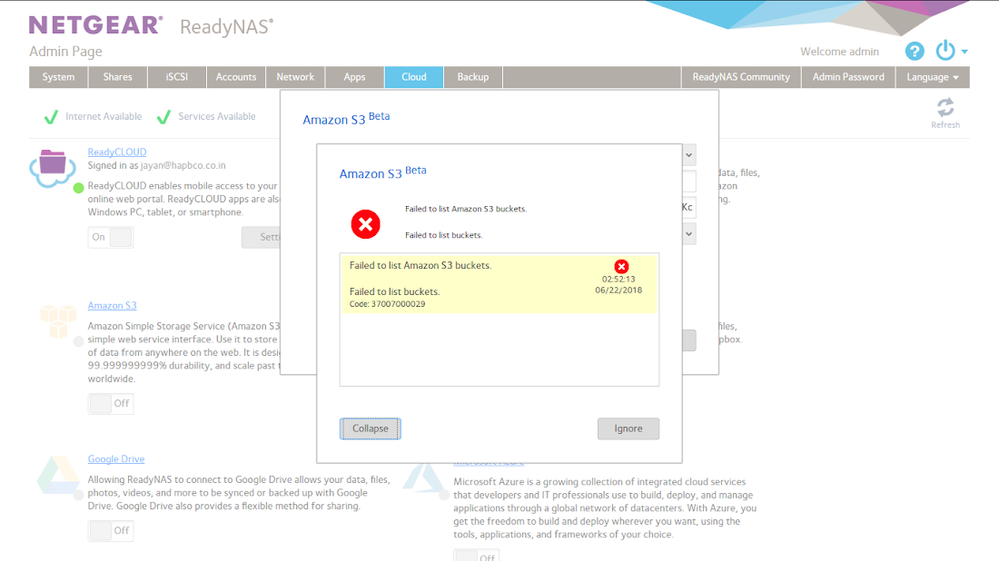Click the ReadyCLOUD folder cloud icon
Viewport: 999px width, 561px height.
click(52, 167)
